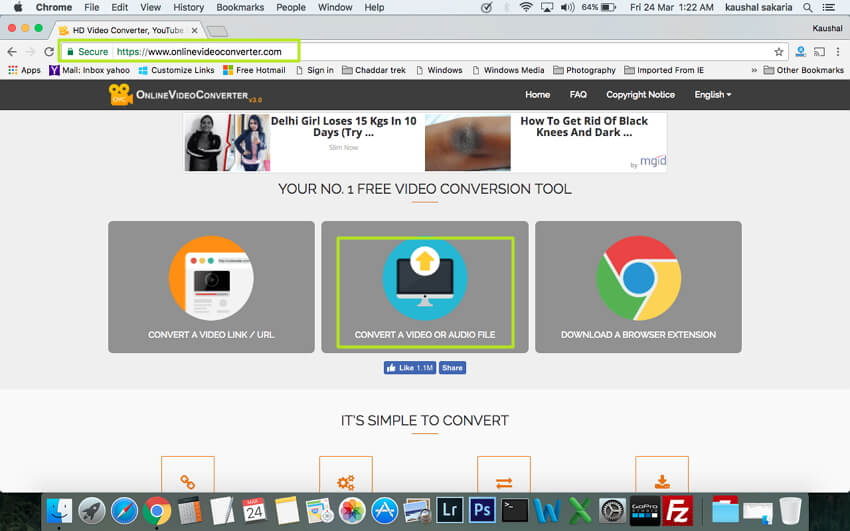Expand the Imported From IE folder
850x531 pixels.
[664, 70]
